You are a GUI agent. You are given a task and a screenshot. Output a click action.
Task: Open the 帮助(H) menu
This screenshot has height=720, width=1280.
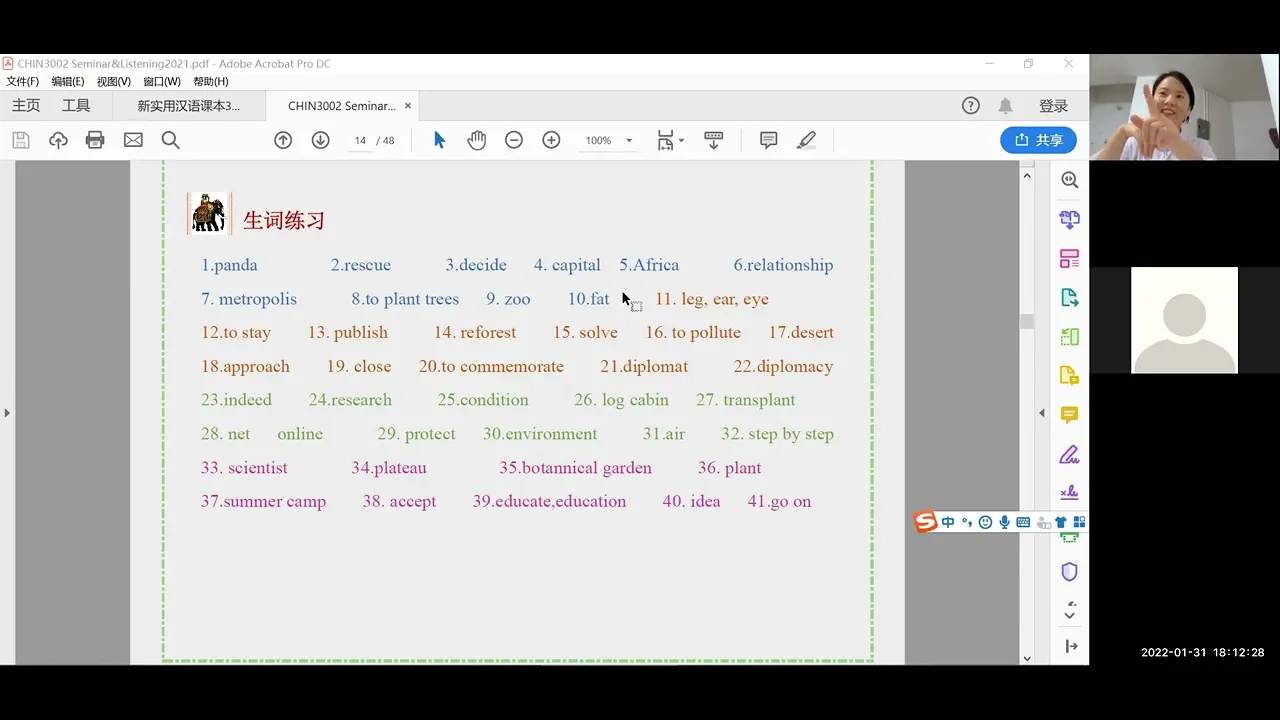pyautogui.click(x=211, y=81)
